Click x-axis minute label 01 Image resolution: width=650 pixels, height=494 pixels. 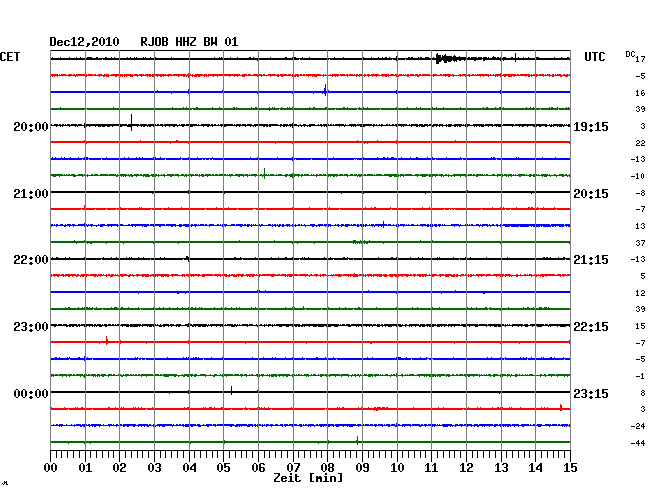tap(85, 467)
